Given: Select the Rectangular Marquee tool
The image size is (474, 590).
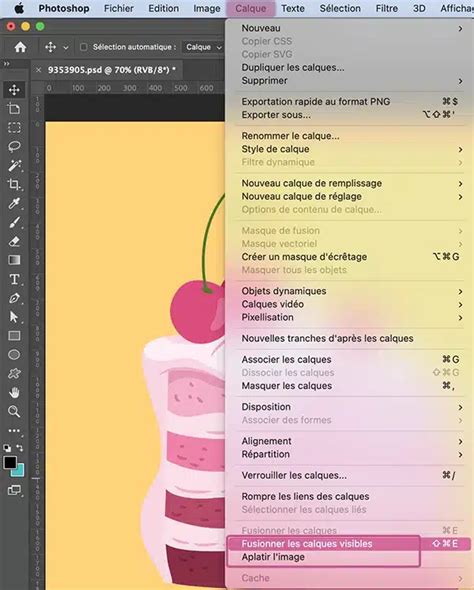Looking at the screenshot, I should click(x=14, y=128).
